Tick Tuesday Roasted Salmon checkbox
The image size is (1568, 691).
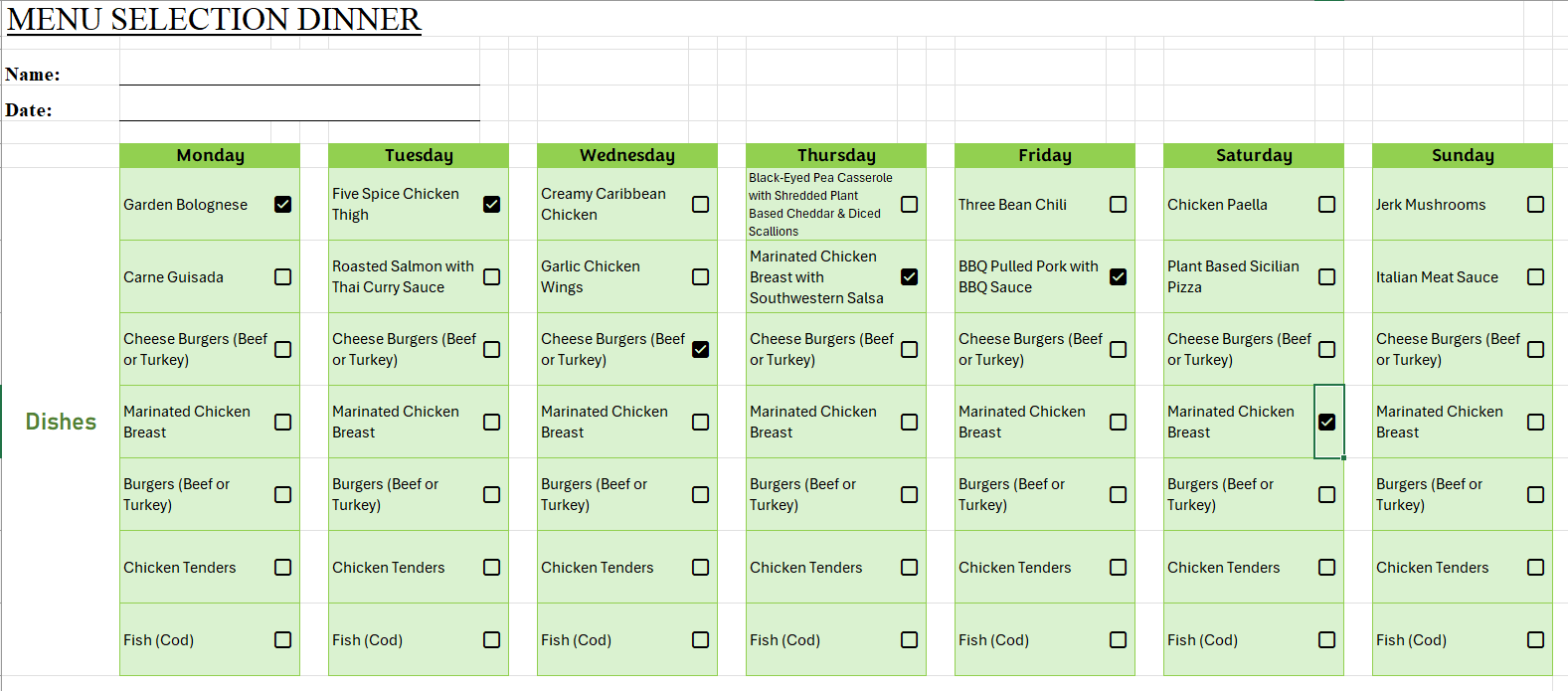click(x=492, y=276)
